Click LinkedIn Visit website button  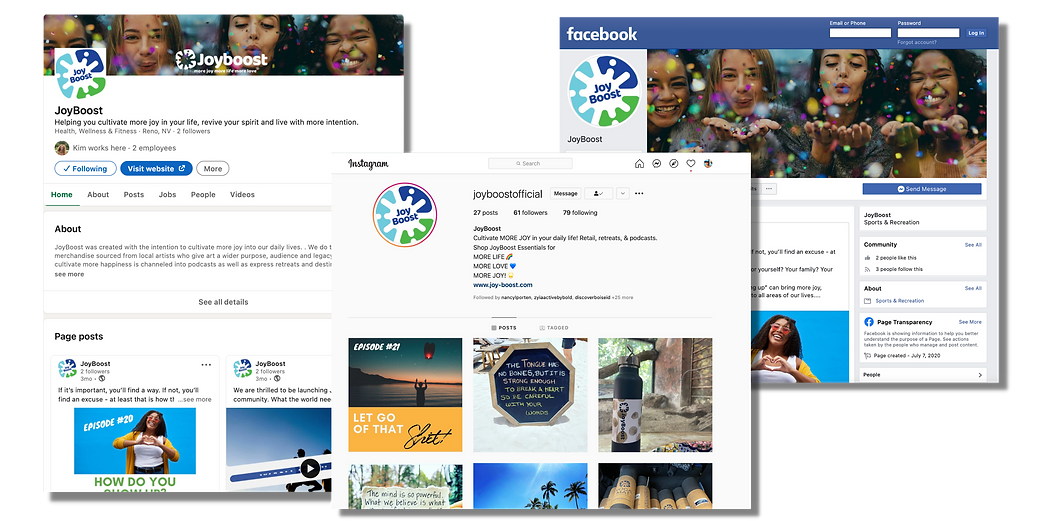(x=156, y=169)
